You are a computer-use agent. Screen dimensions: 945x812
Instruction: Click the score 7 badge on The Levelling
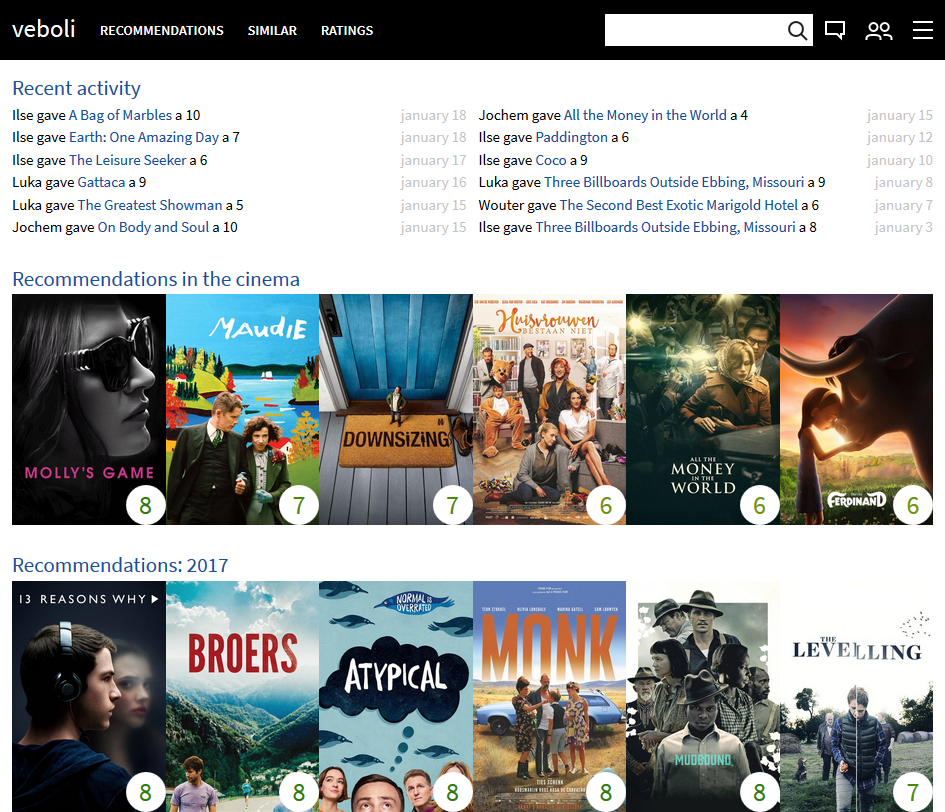[913, 792]
